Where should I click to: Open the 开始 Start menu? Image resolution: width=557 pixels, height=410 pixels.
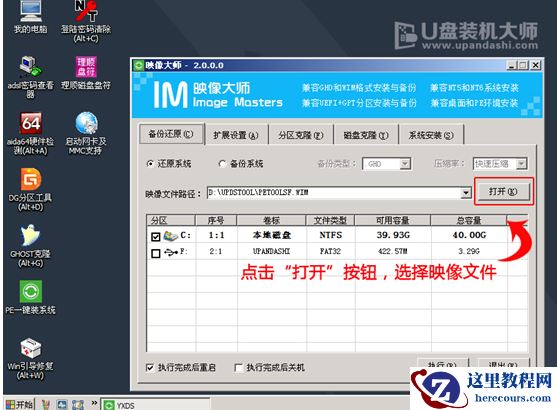19,405
